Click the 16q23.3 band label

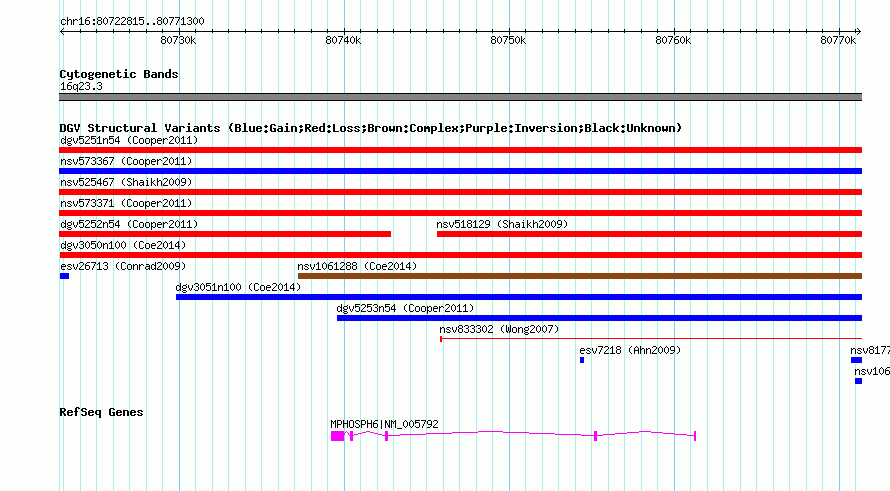point(81,86)
